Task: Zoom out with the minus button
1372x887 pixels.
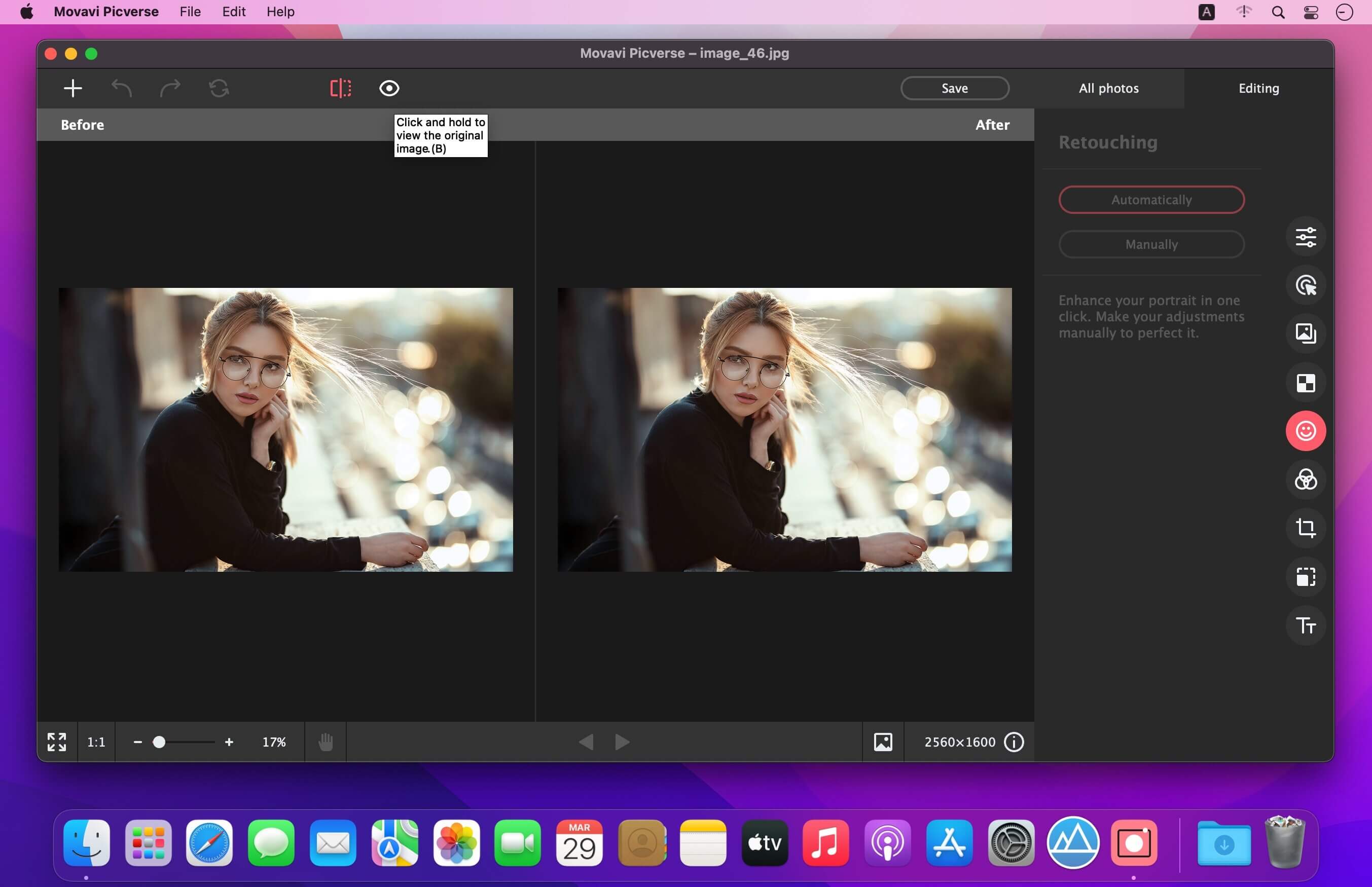Action: pyautogui.click(x=138, y=742)
